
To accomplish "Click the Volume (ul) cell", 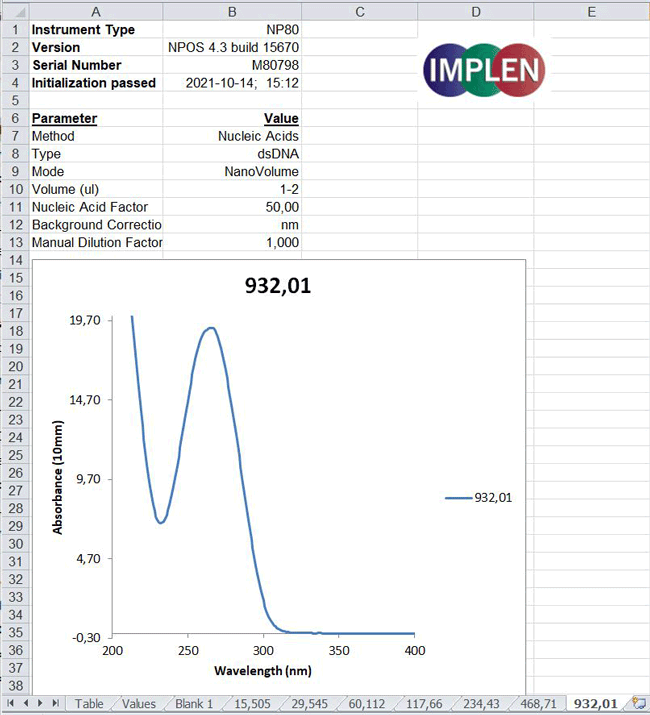I will [x=96, y=189].
